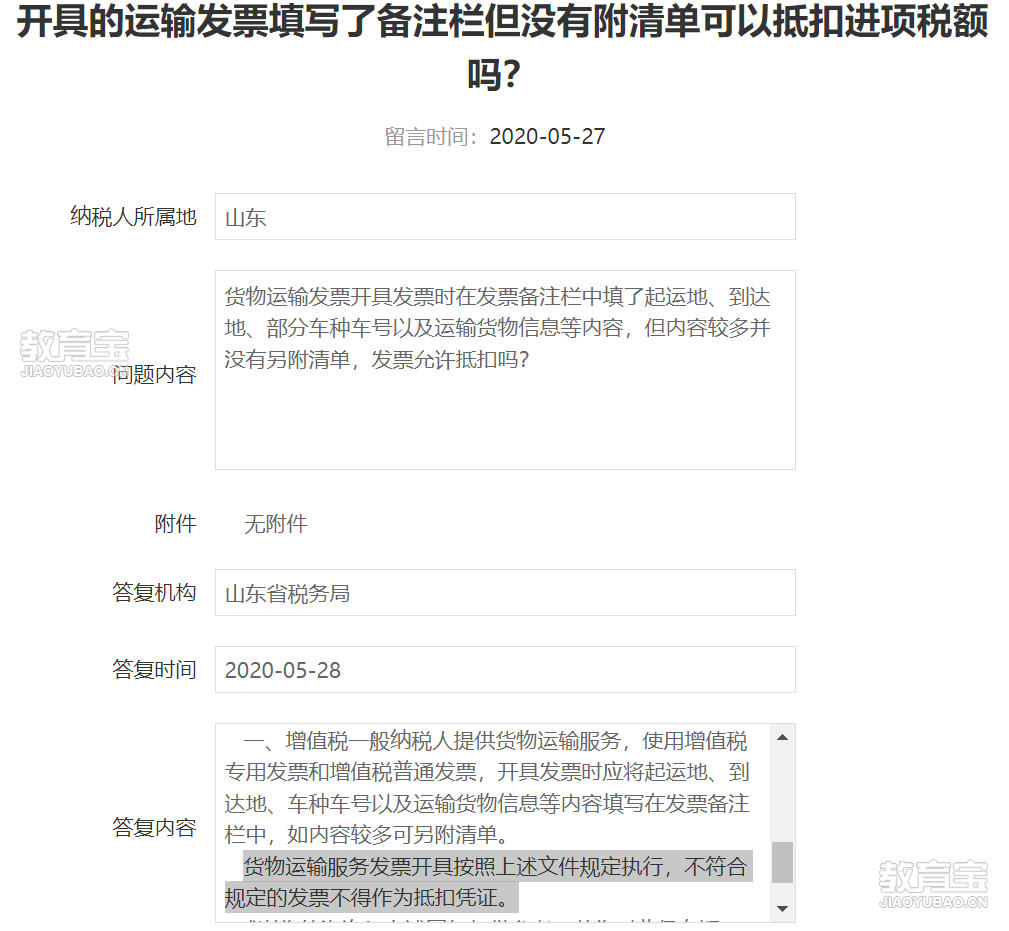This screenshot has width=1009, height=931.
Task: Click the question text line 没有另附清单，发票允许抵扣吗？
Action: pos(377,360)
